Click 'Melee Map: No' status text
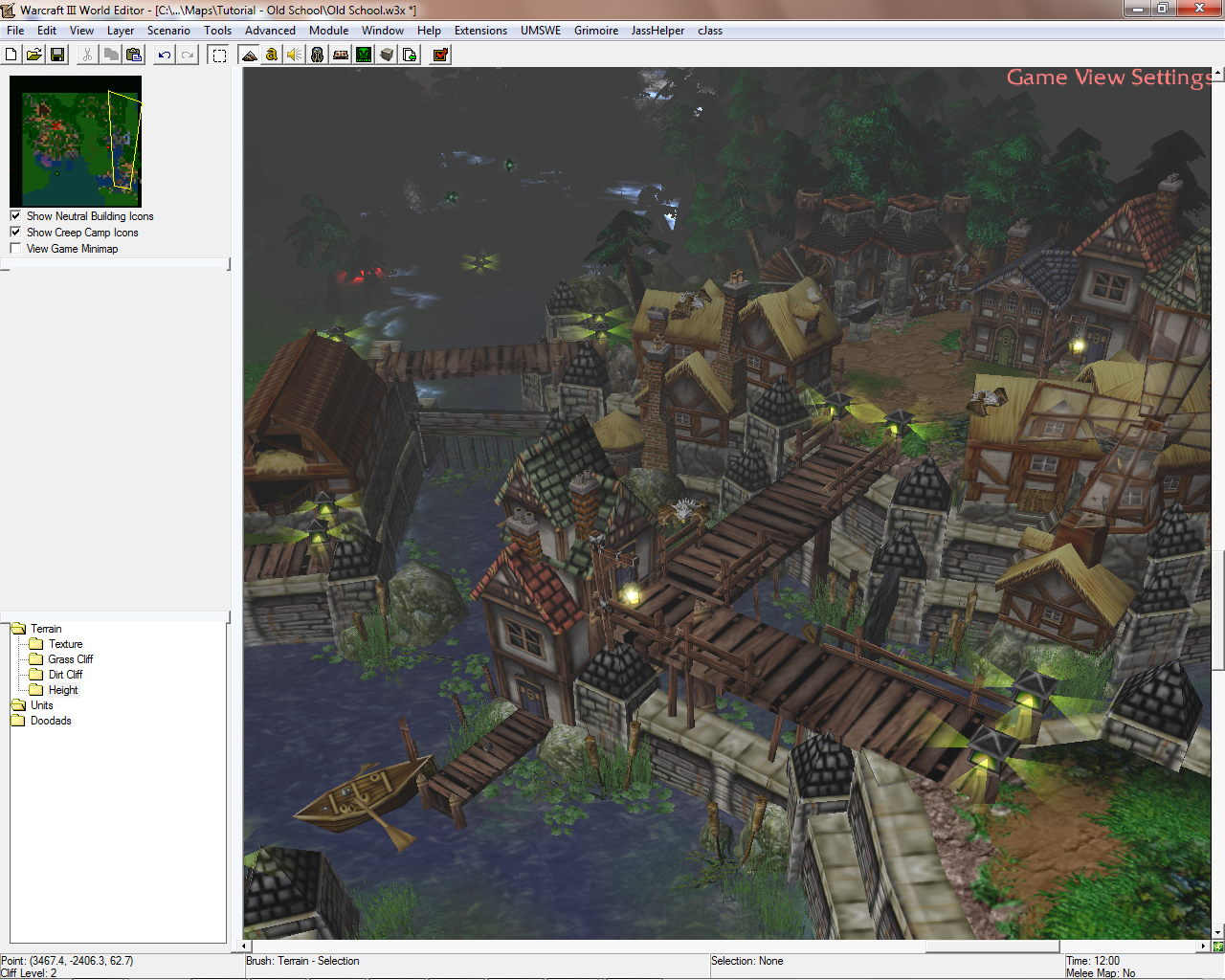1225x980 pixels. tap(1101, 973)
